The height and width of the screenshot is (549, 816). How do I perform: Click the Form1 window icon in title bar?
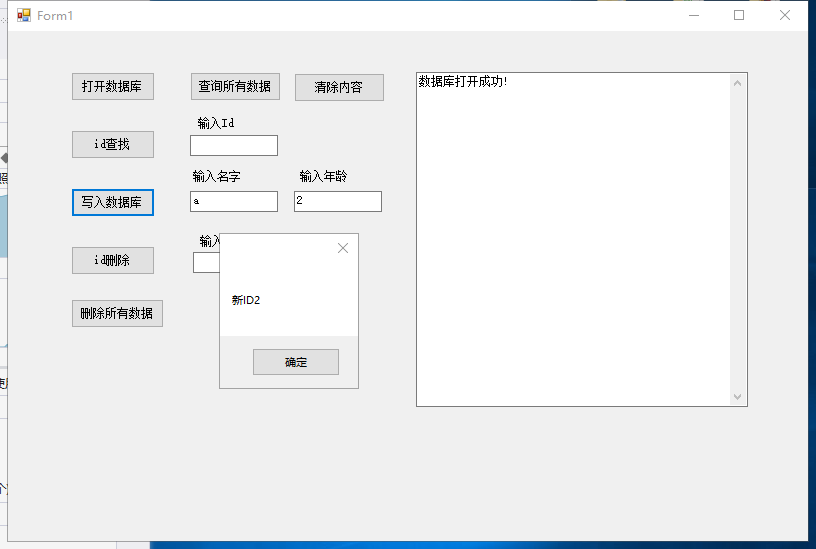coord(24,15)
